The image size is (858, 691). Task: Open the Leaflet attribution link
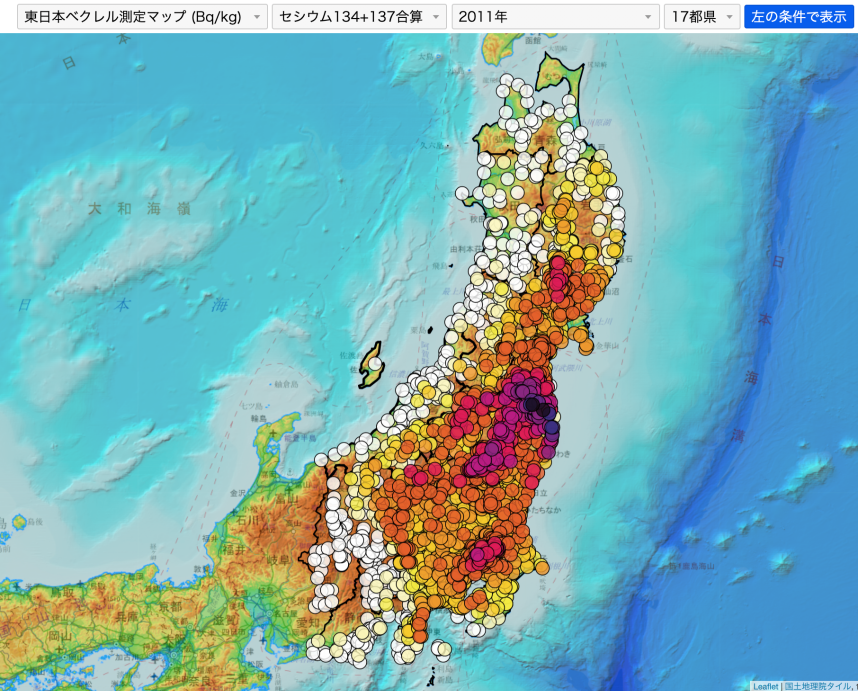(765, 686)
